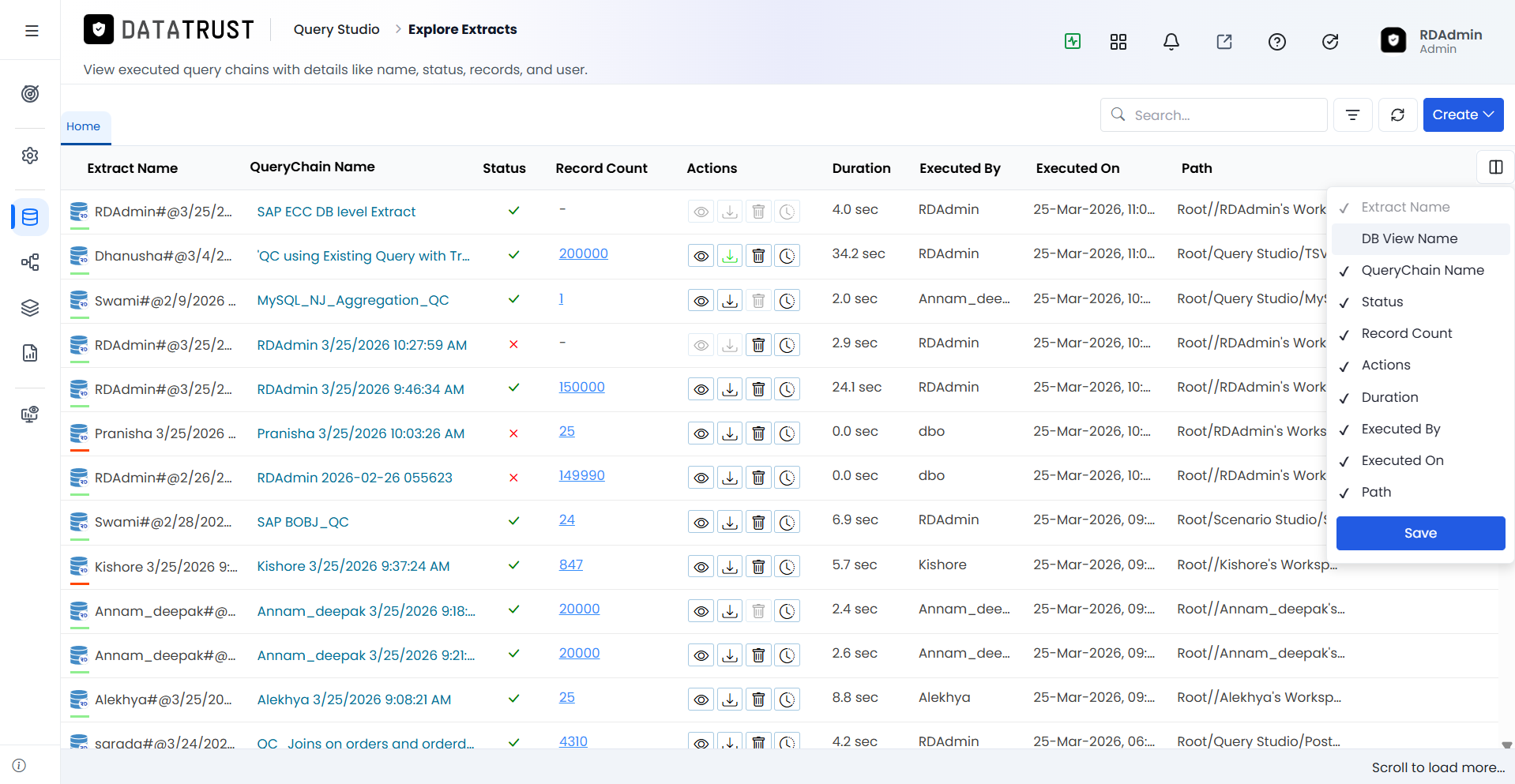The height and width of the screenshot is (784, 1515).
Task: Open SAP ECC DB level Extract link
Action: [x=336, y=212]
